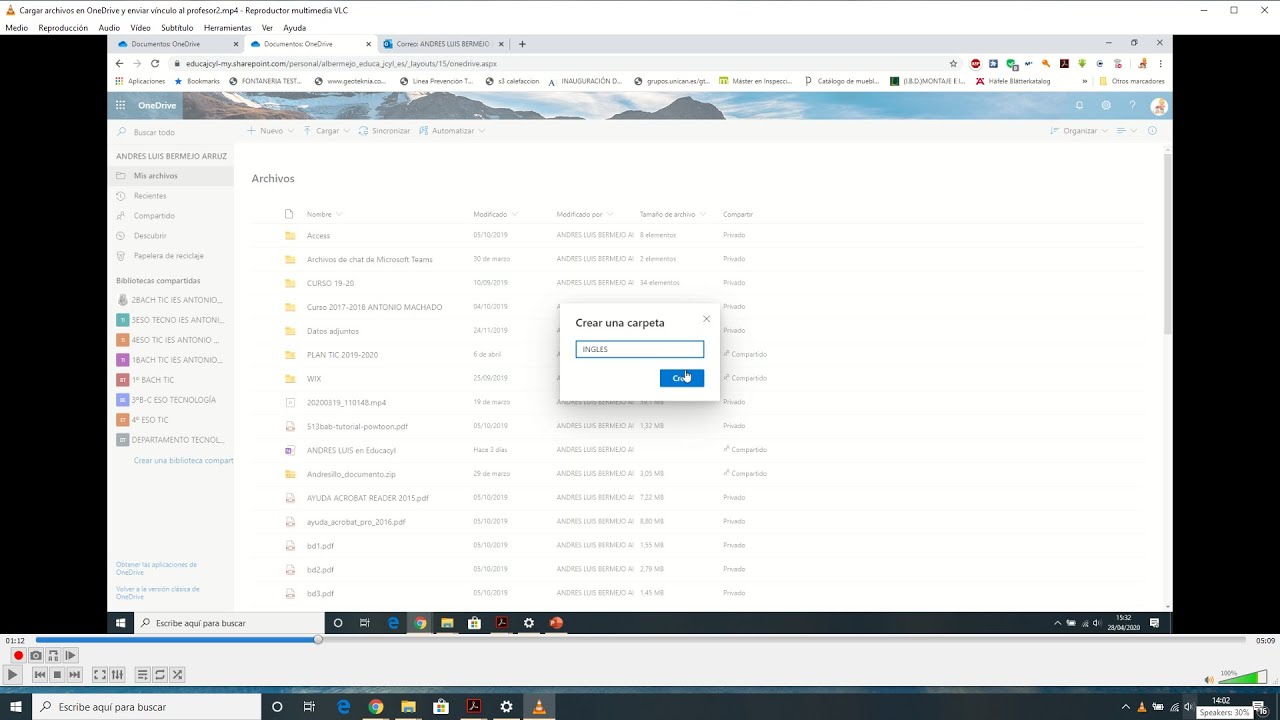Jump to previous media in VLC

click(40, 675)
